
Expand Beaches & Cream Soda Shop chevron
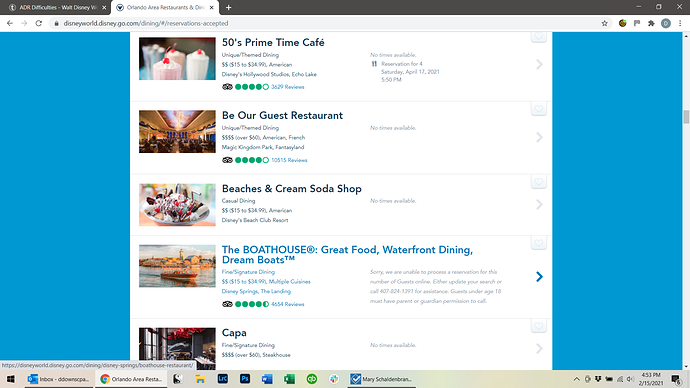click(x=540, y=205)
